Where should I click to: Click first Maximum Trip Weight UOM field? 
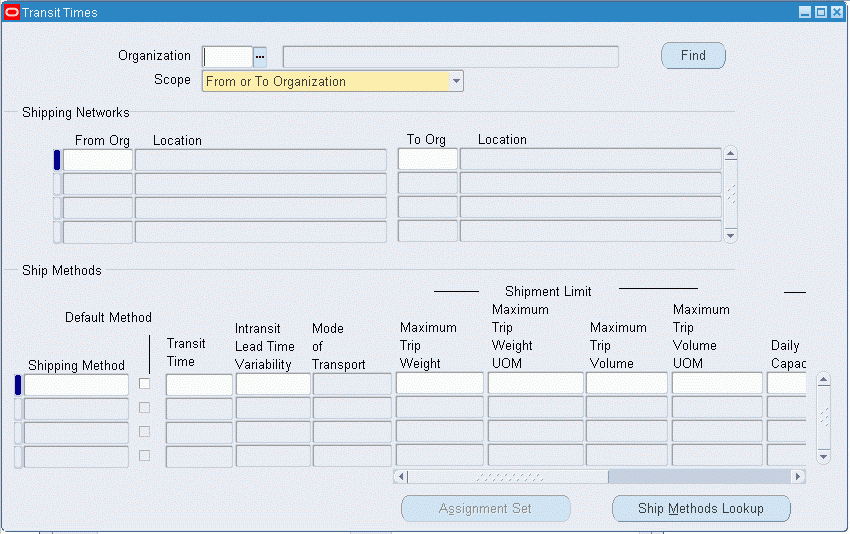pyautogui.click(x=536, y=383)
